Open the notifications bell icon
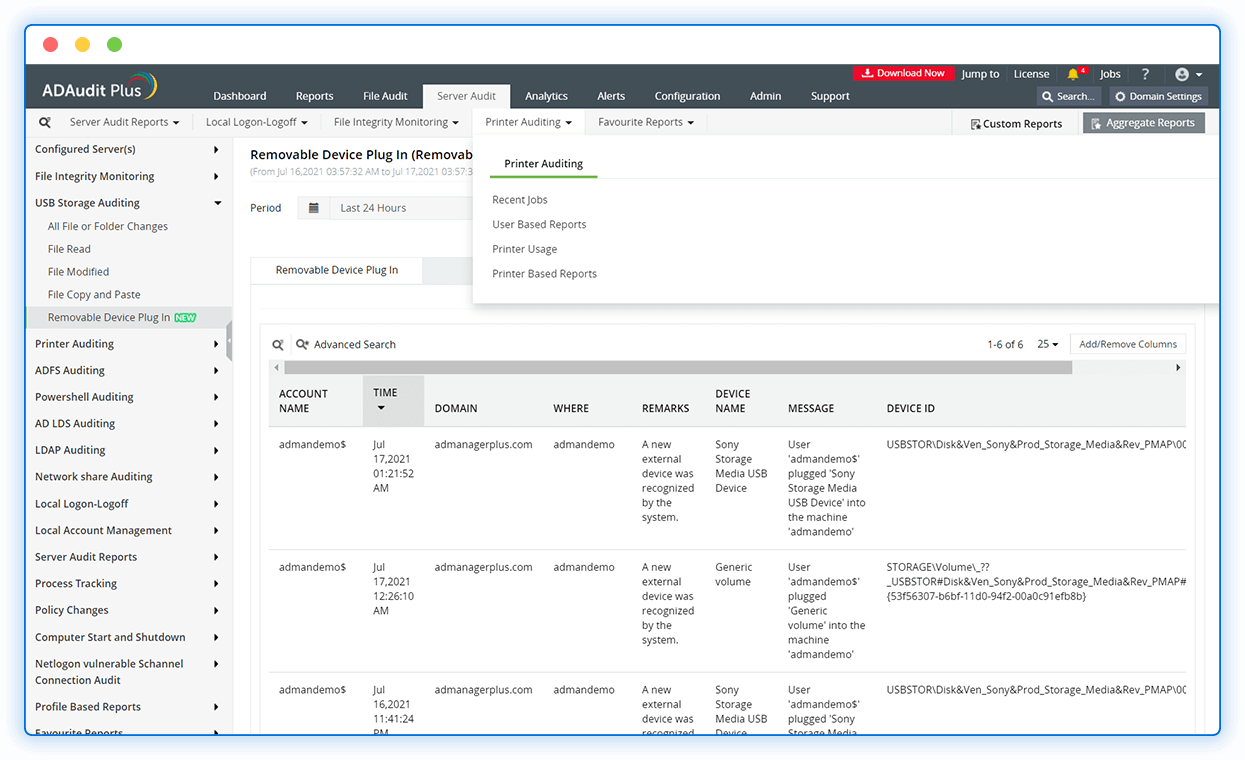The width and height of the screenshot is (1245, 760). [1073, 74]
